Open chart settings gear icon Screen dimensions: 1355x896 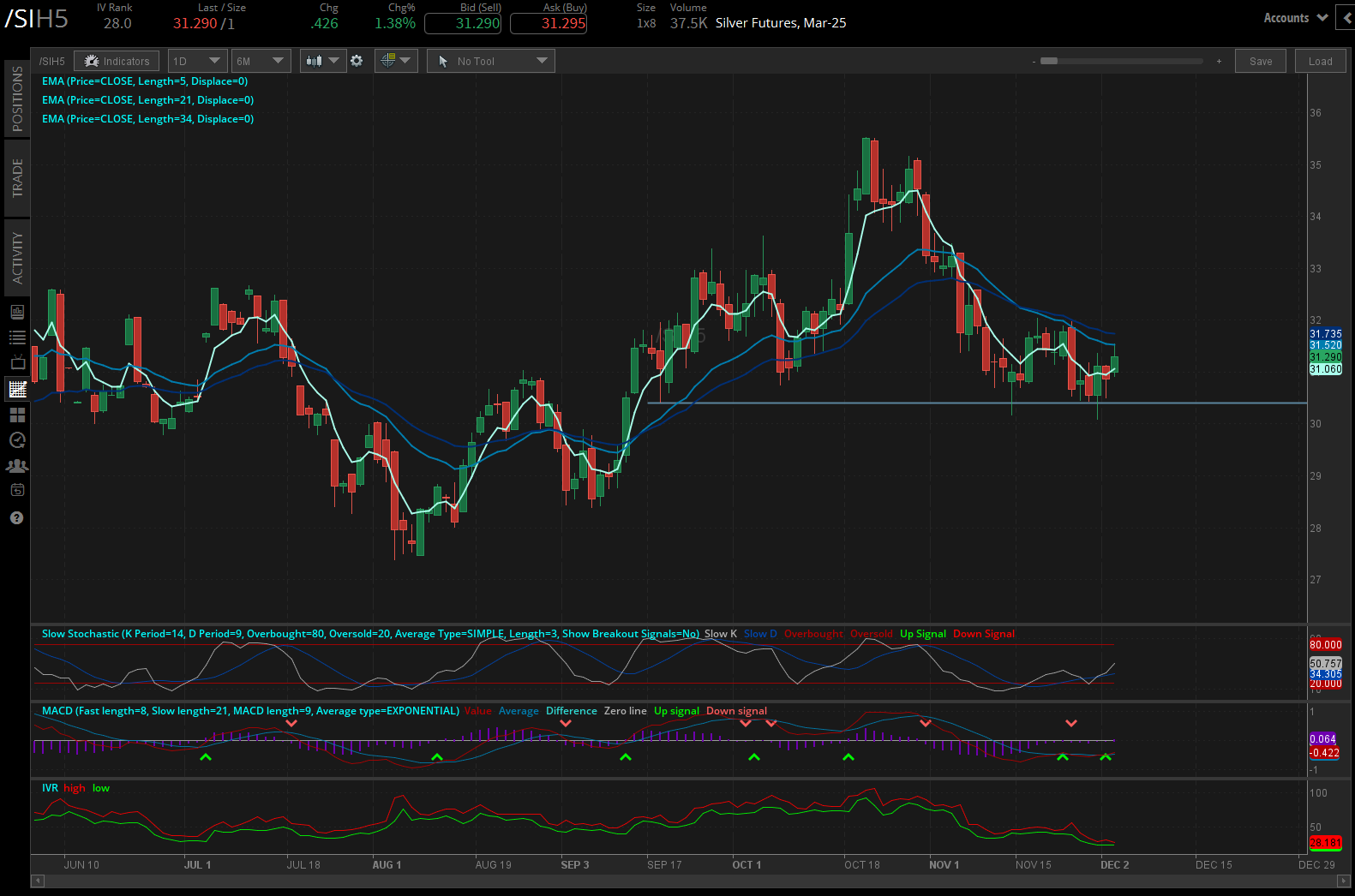point(357,61)
